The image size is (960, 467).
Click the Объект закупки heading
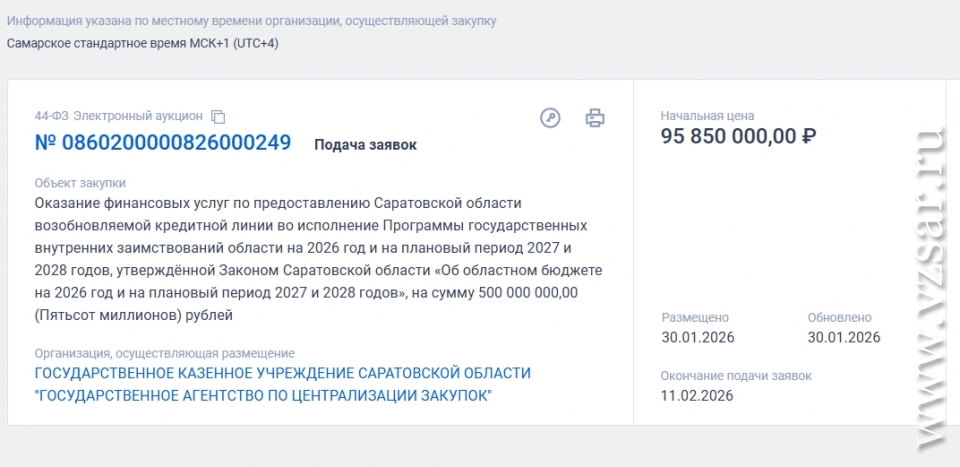click(80, 183)
